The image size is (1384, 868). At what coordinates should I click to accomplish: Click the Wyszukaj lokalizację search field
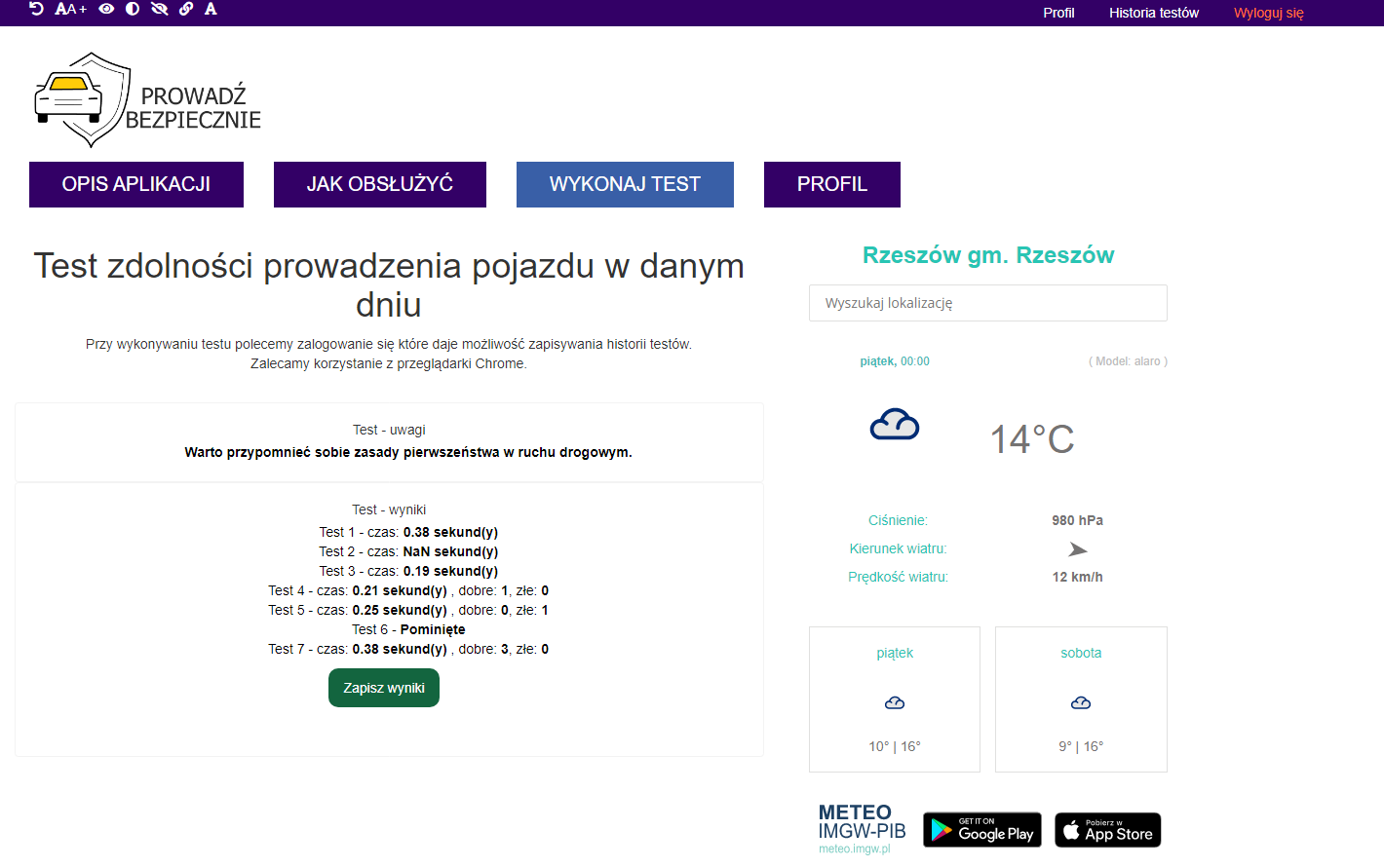(x=987, y=303)
